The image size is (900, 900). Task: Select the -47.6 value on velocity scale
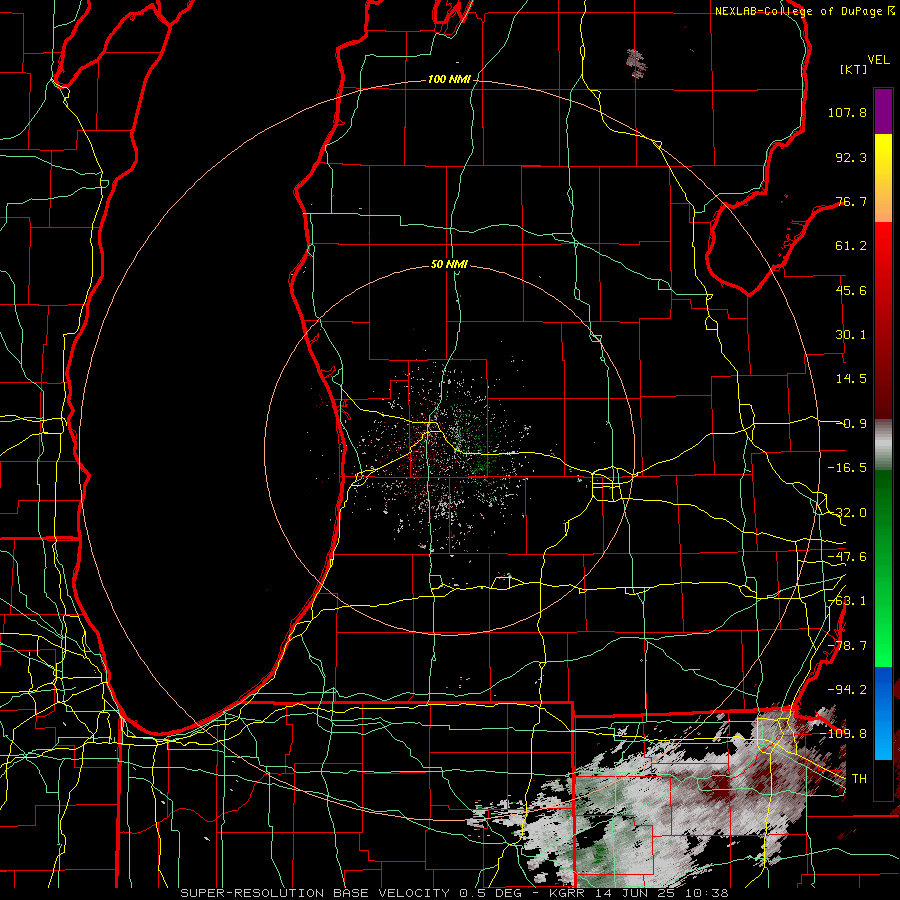coord(847,557)
